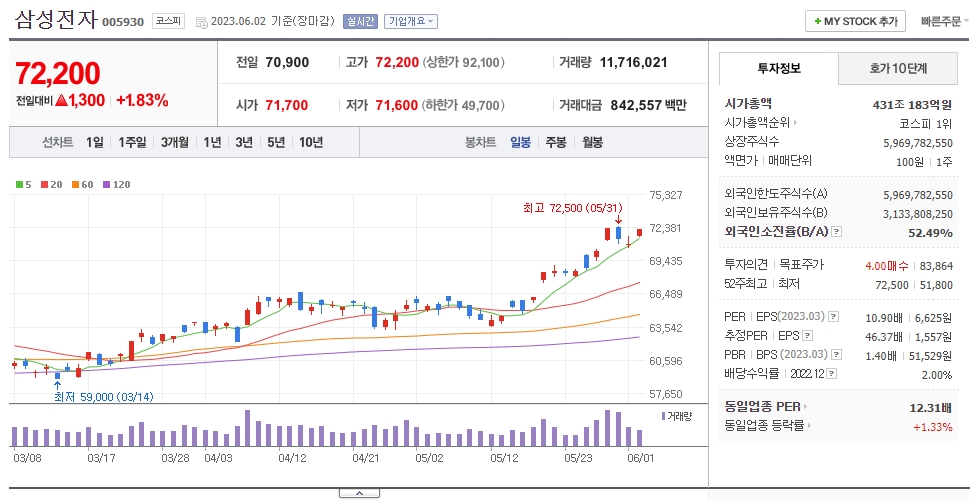Click the 상장주식수 5,969,782,550 value
This screenshot has width=977, height=500.
click(x=918, y=143)
